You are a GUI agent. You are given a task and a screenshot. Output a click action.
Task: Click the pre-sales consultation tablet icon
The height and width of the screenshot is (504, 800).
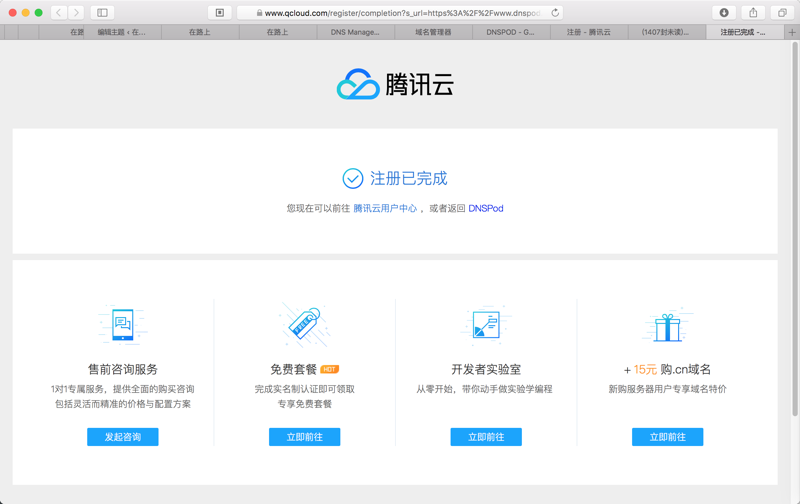(x=122, y=324)
